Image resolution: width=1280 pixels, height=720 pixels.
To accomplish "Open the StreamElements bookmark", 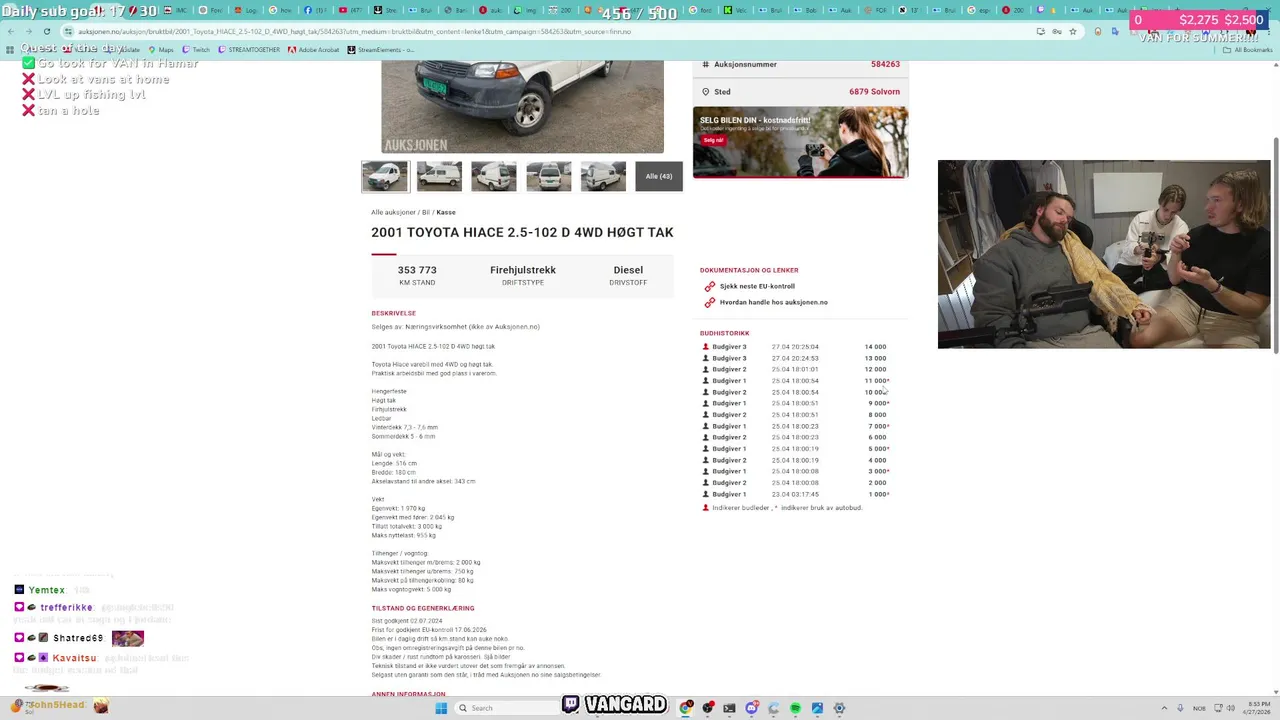I will click(x=381, y=49).
